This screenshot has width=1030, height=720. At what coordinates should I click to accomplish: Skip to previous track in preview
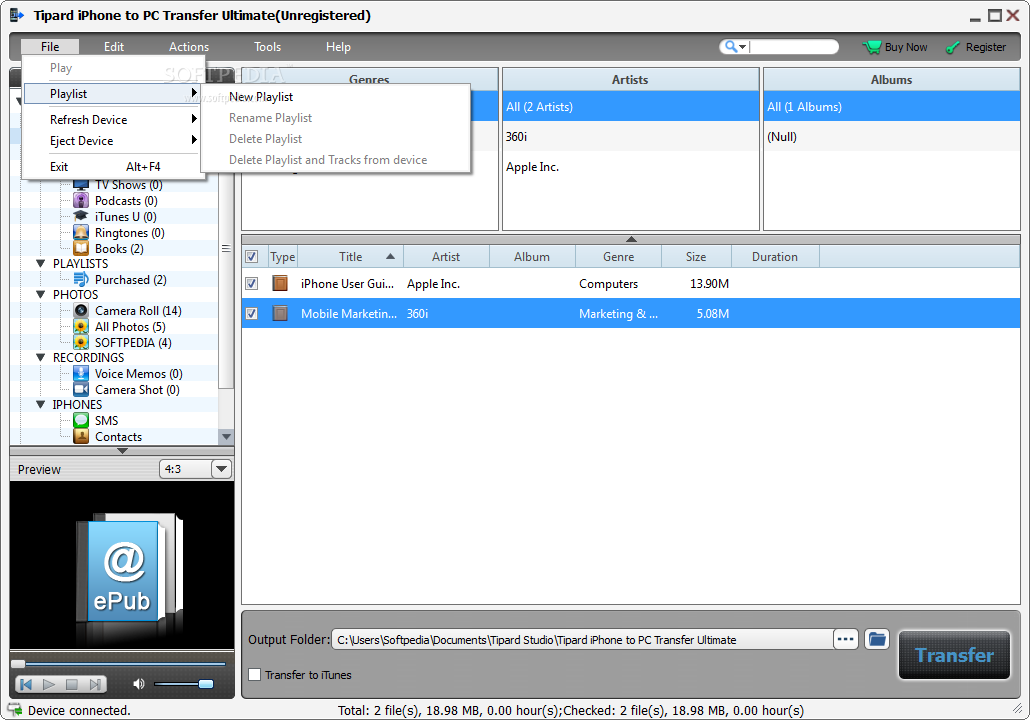point(26,685)
